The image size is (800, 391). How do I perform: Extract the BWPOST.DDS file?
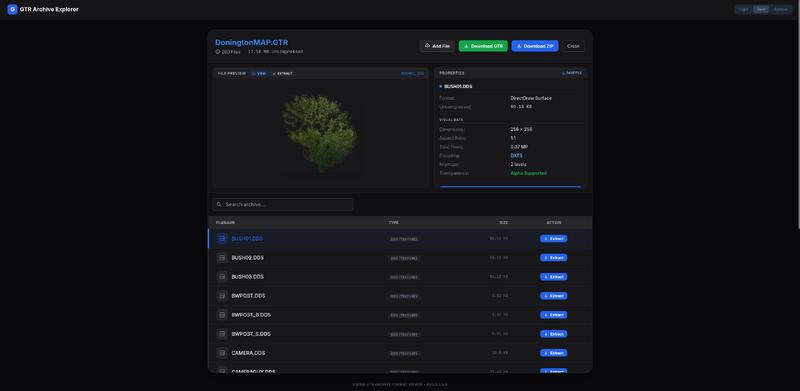point(554,296)
